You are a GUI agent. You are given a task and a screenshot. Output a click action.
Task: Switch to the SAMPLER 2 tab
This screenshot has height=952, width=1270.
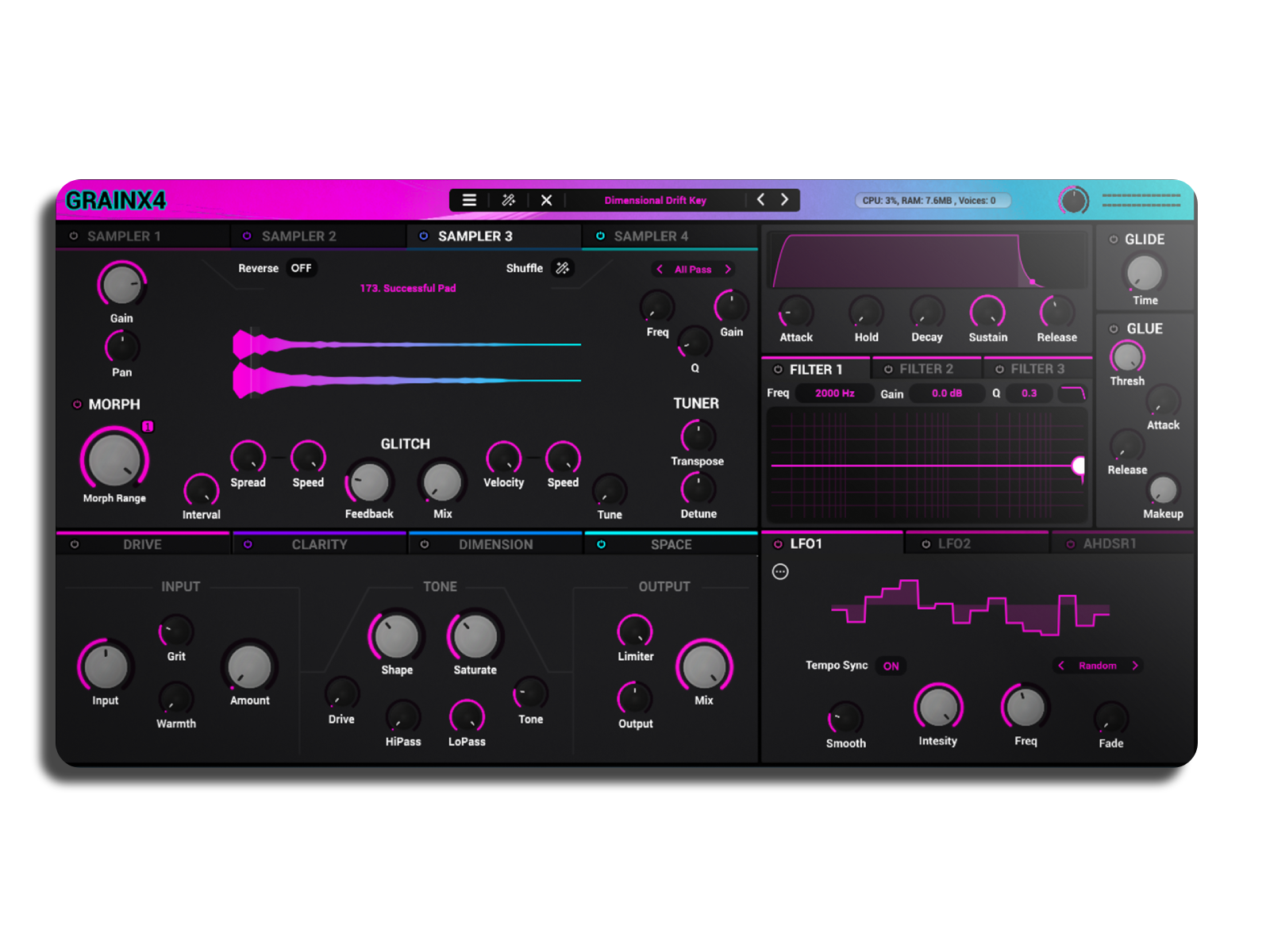coord(298,236)
